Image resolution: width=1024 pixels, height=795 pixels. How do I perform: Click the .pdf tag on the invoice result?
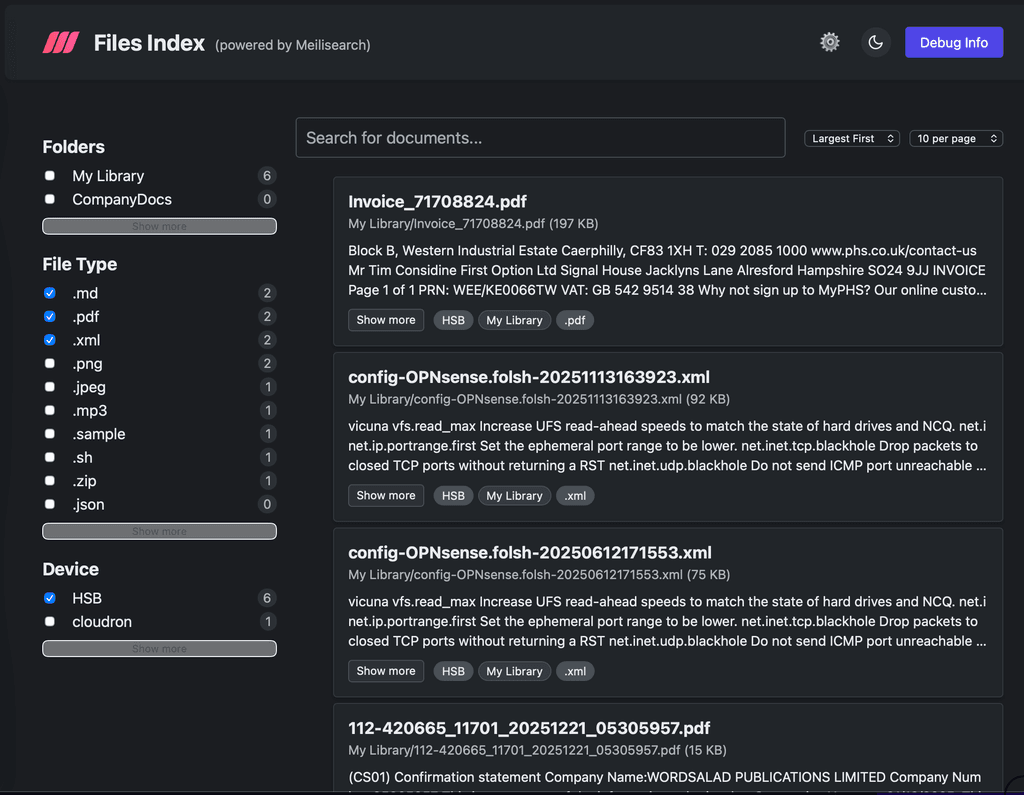[574, 320]
